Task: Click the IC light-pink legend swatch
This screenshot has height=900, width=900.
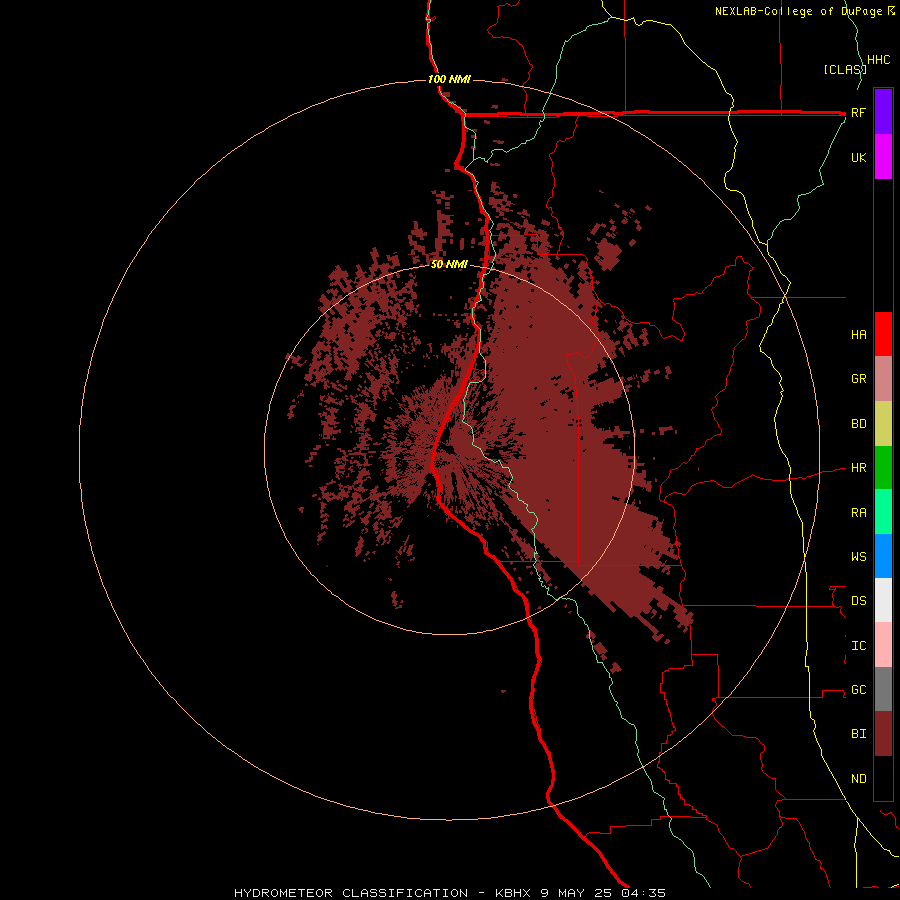Action: click(883, 645)
